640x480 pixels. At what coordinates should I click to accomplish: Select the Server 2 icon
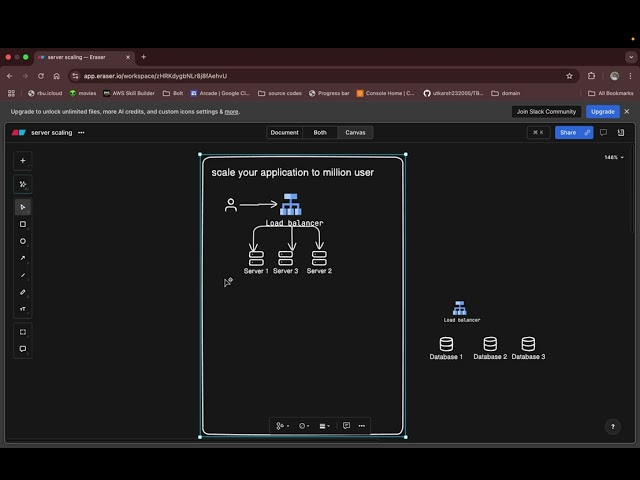coord(319,258)
